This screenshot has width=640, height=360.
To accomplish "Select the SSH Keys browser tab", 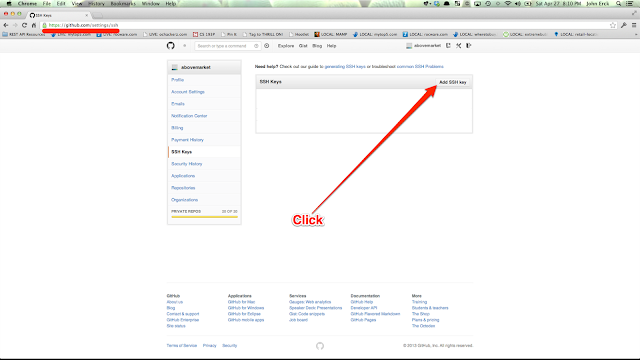I will click(x=59, y=15).
